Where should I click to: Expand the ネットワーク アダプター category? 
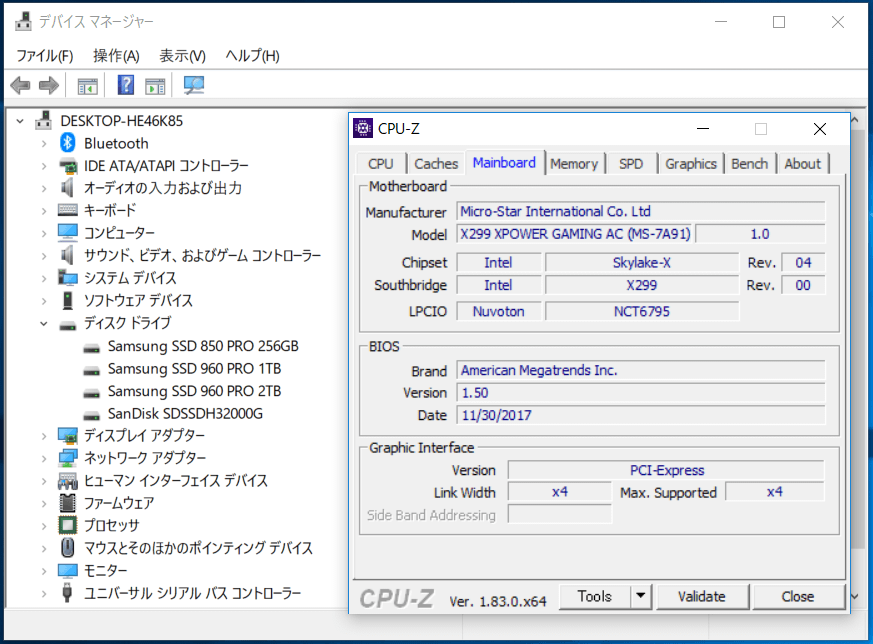pos(44,458)
